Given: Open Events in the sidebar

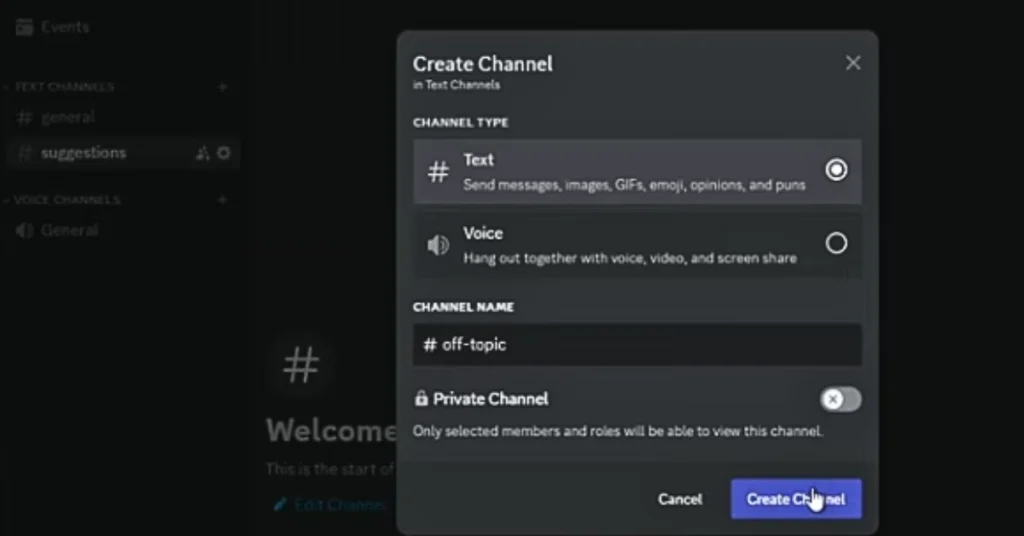Looking at the screenshot, I should pos(65,27).
